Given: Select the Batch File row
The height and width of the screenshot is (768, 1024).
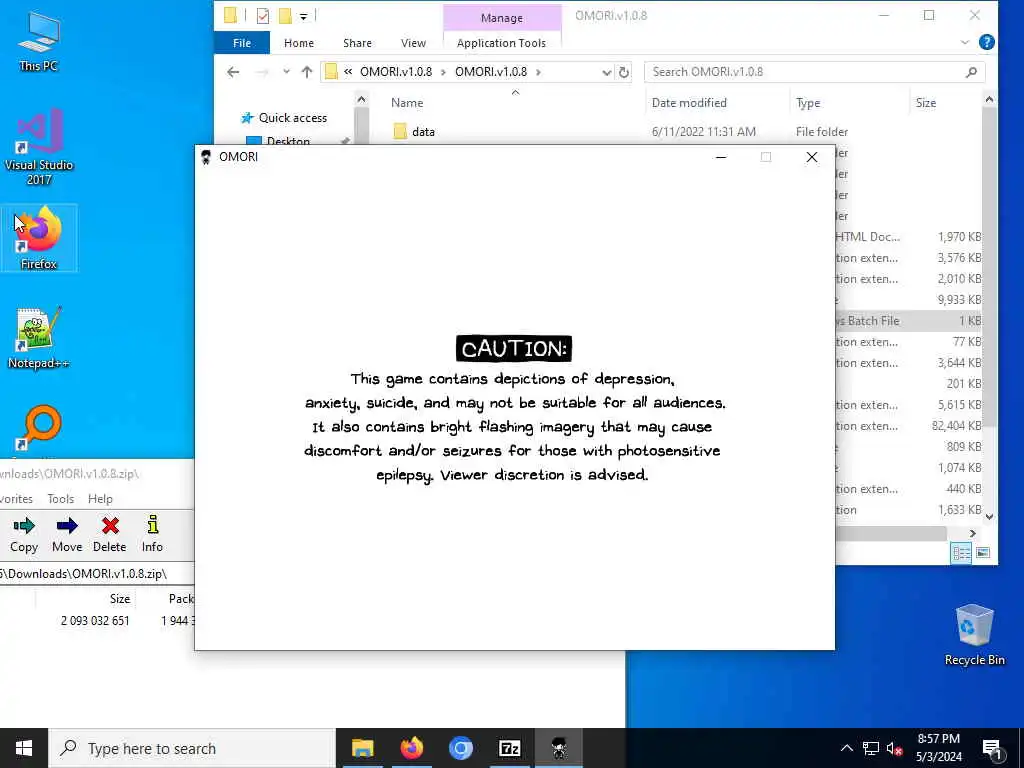Looking at the screenshot, I should [908, 321].
